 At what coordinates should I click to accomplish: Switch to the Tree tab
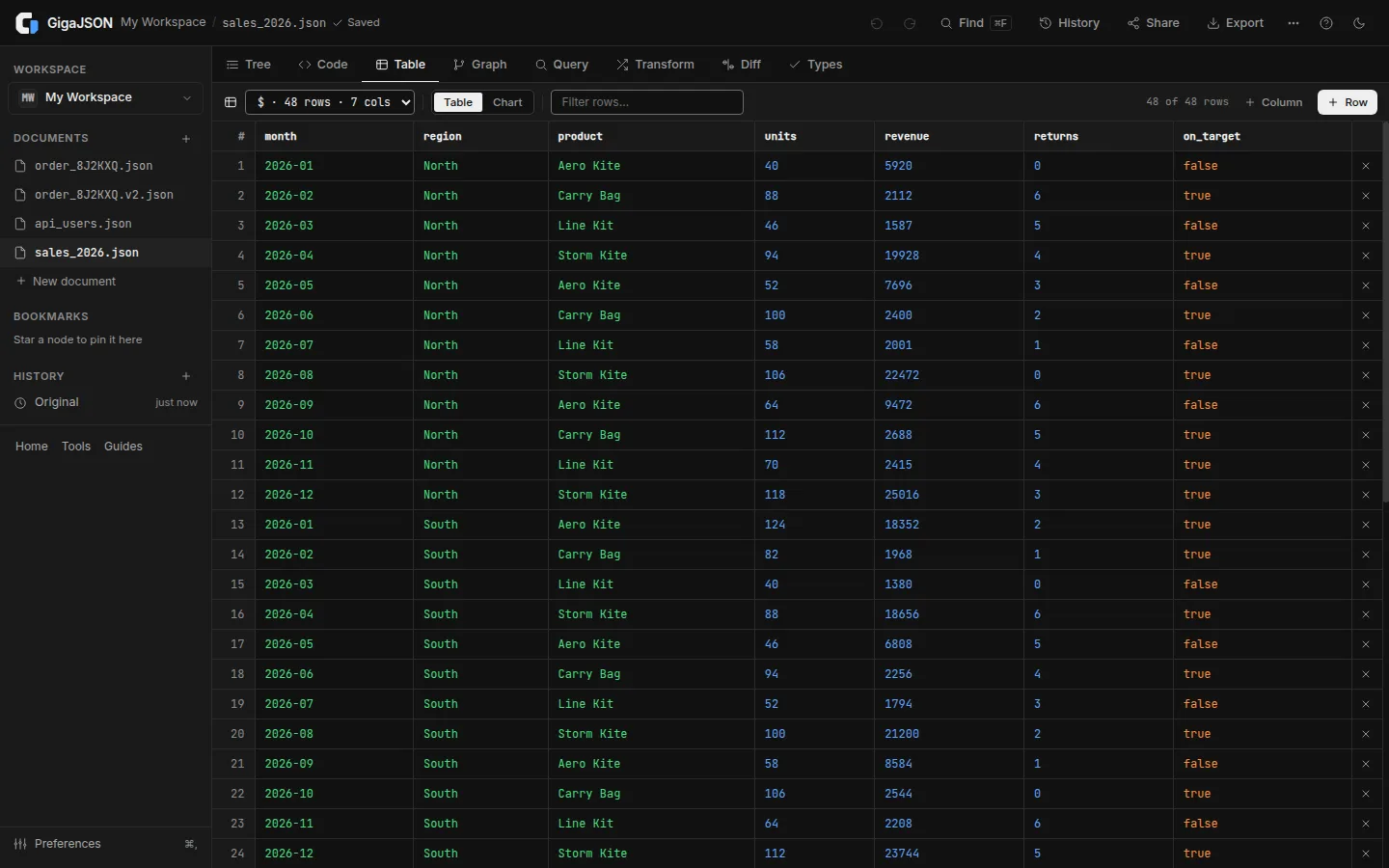[249, 65]
